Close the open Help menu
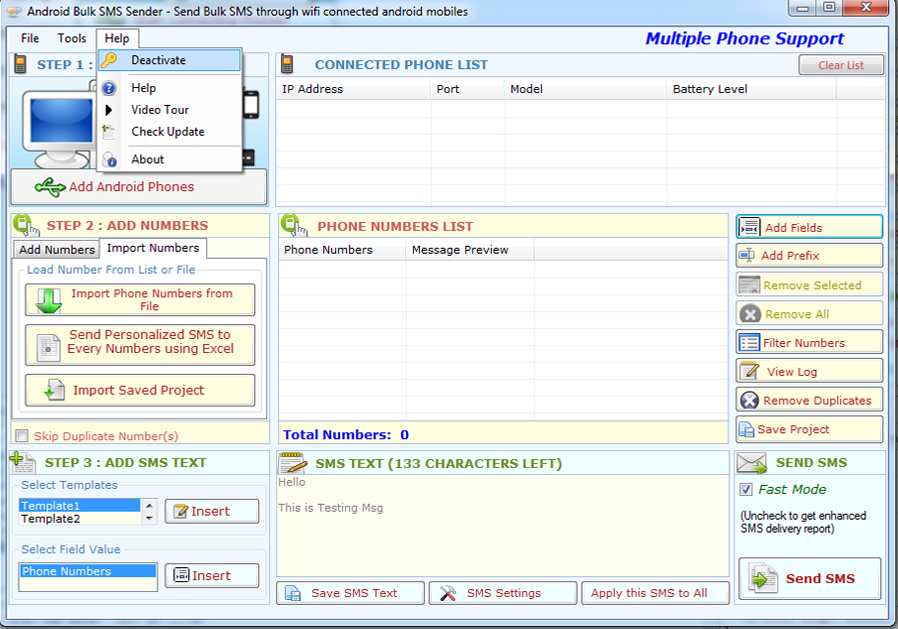898x629 pixels. tap(117, 38)
